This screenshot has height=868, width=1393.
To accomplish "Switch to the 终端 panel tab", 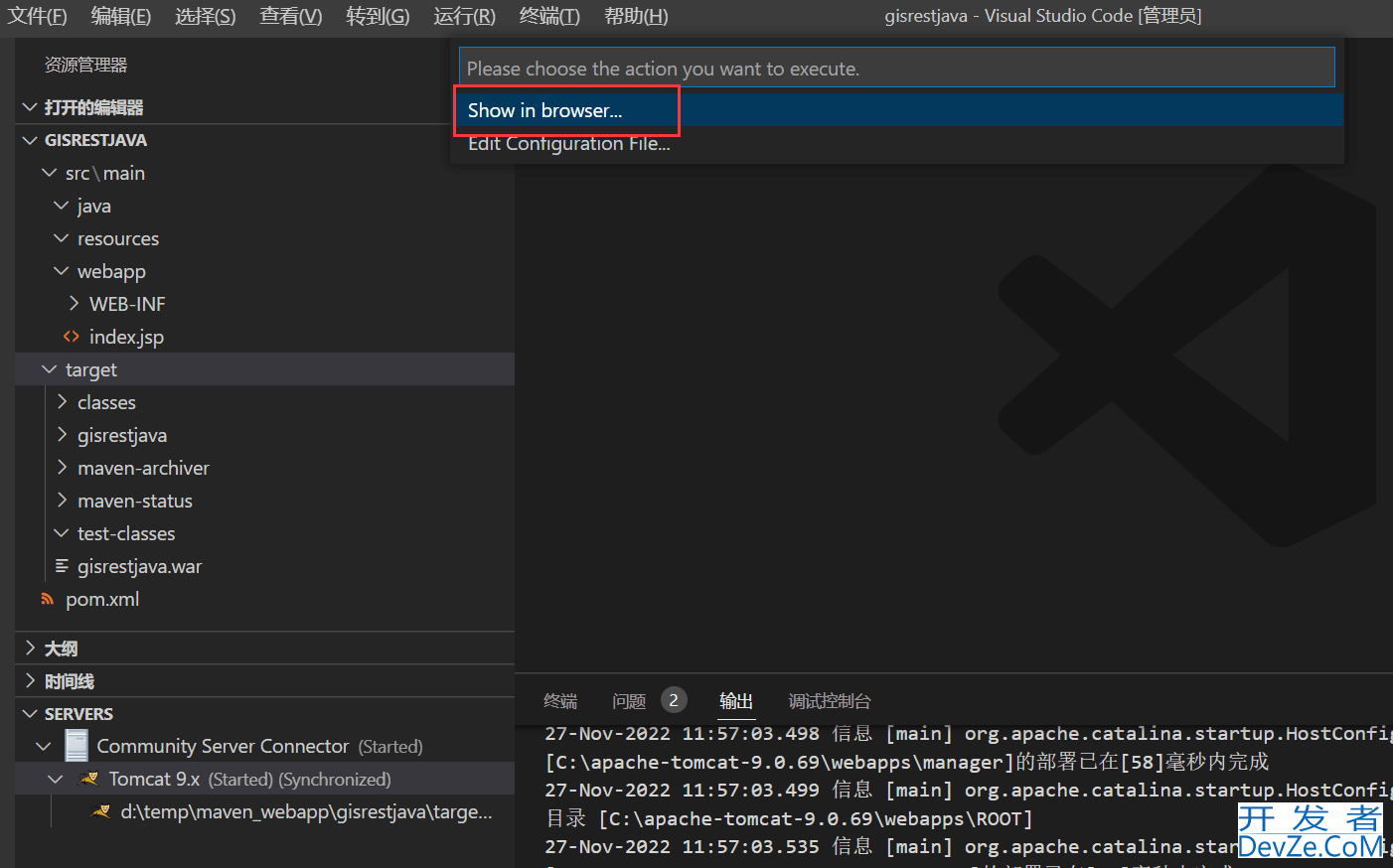I will [x=560, y=701].
